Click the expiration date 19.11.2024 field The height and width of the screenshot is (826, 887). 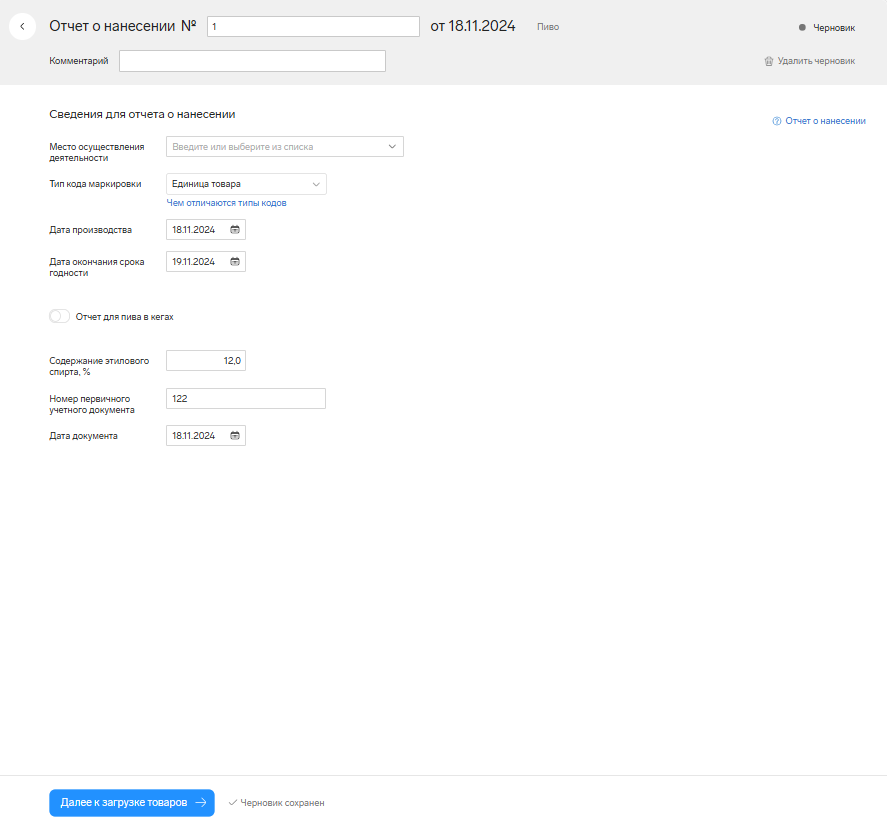(206, 261)
